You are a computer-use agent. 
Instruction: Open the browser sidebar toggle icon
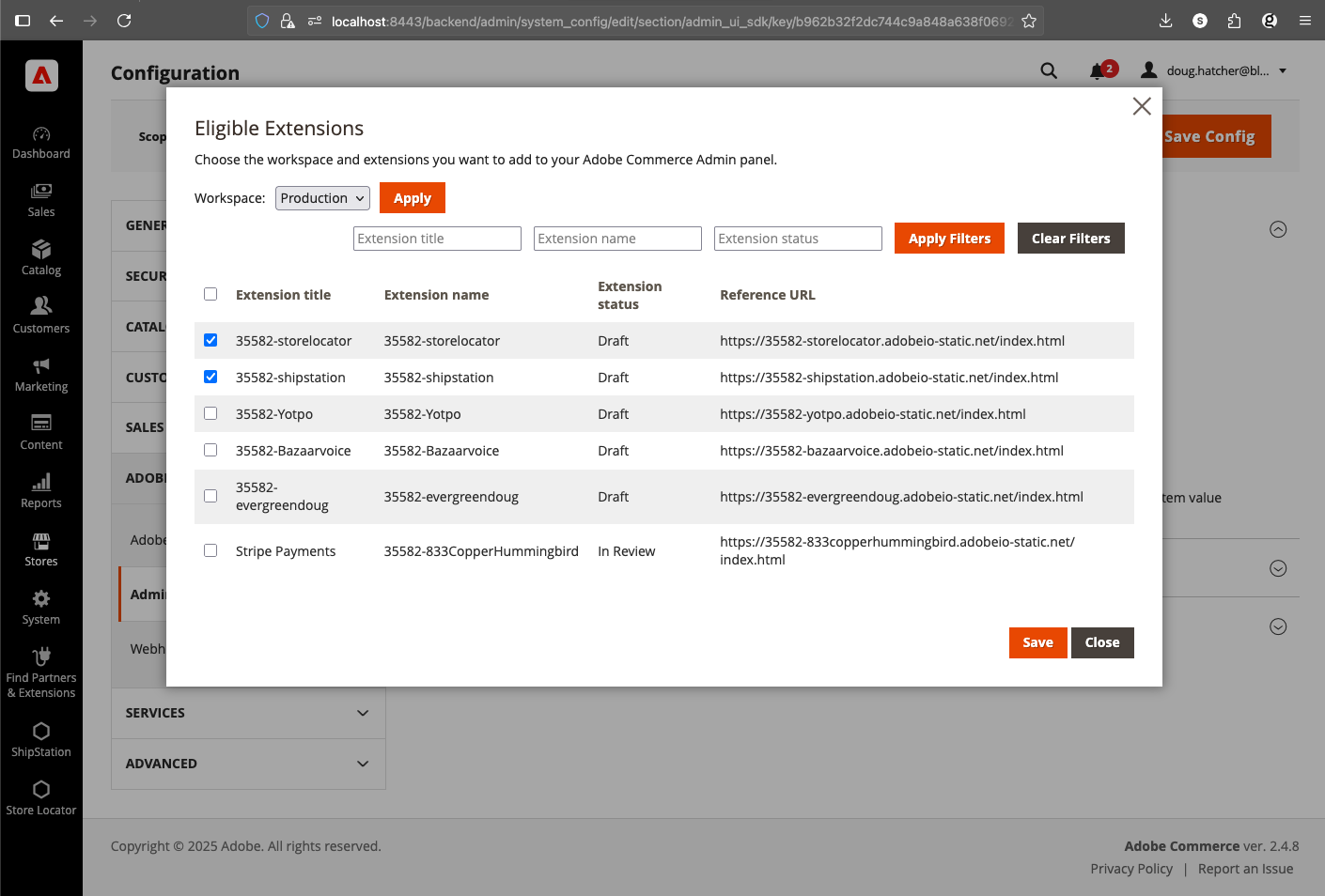point(23,21)
